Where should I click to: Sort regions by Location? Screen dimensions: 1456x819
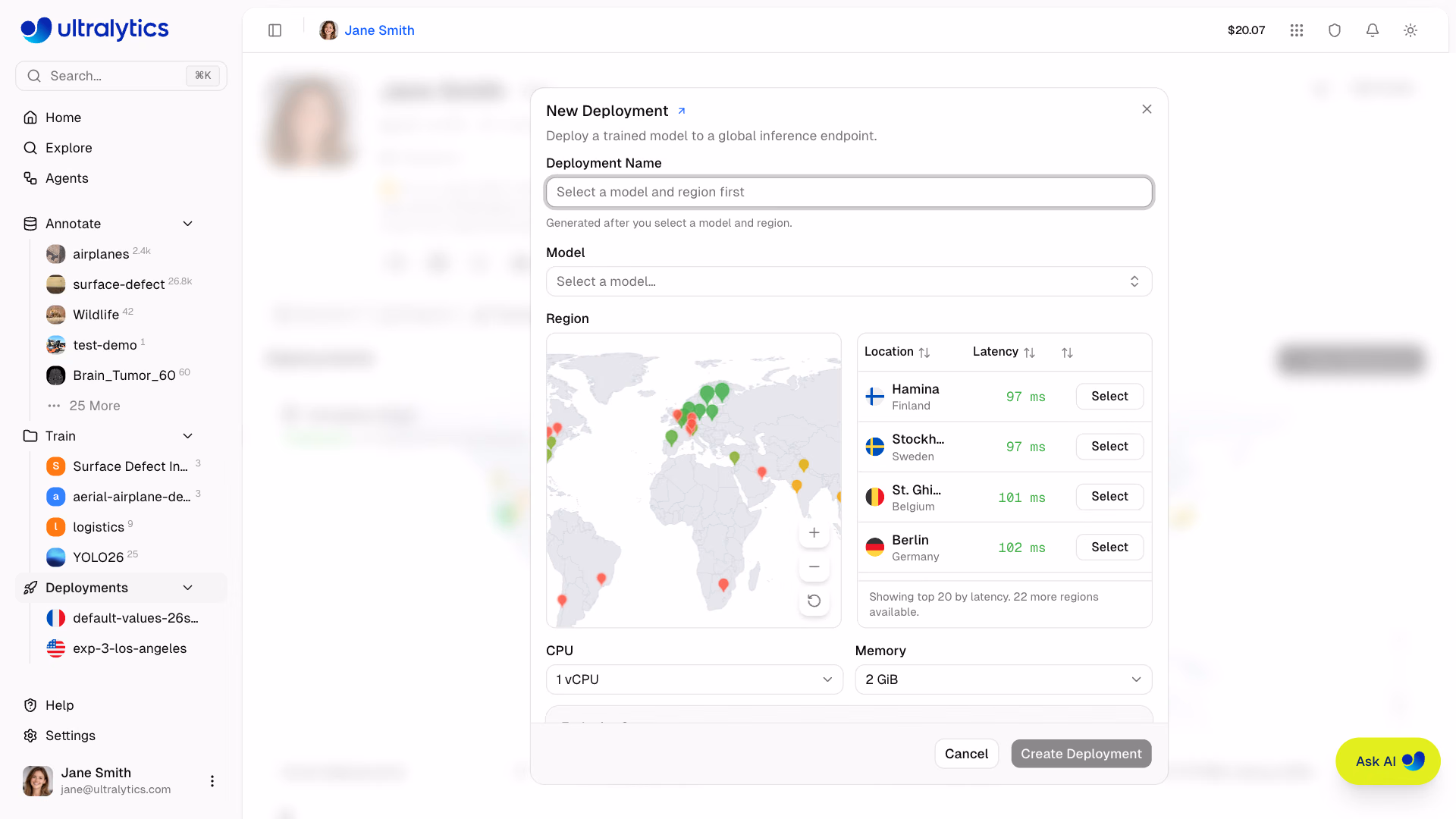coord(897,352)
